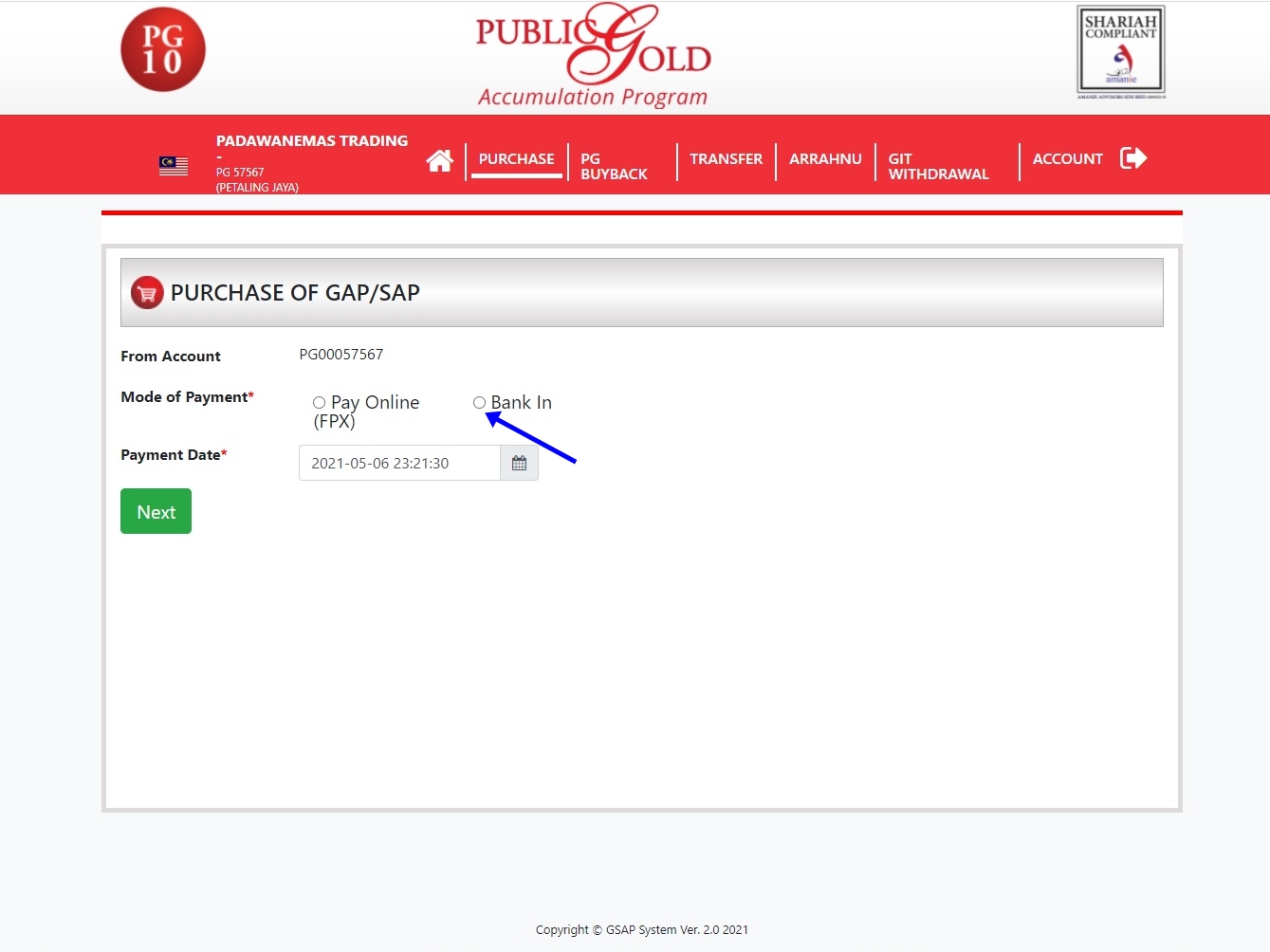Click the Home house icon
Viewport: 1270px width, 952px height.
point(439,161)
